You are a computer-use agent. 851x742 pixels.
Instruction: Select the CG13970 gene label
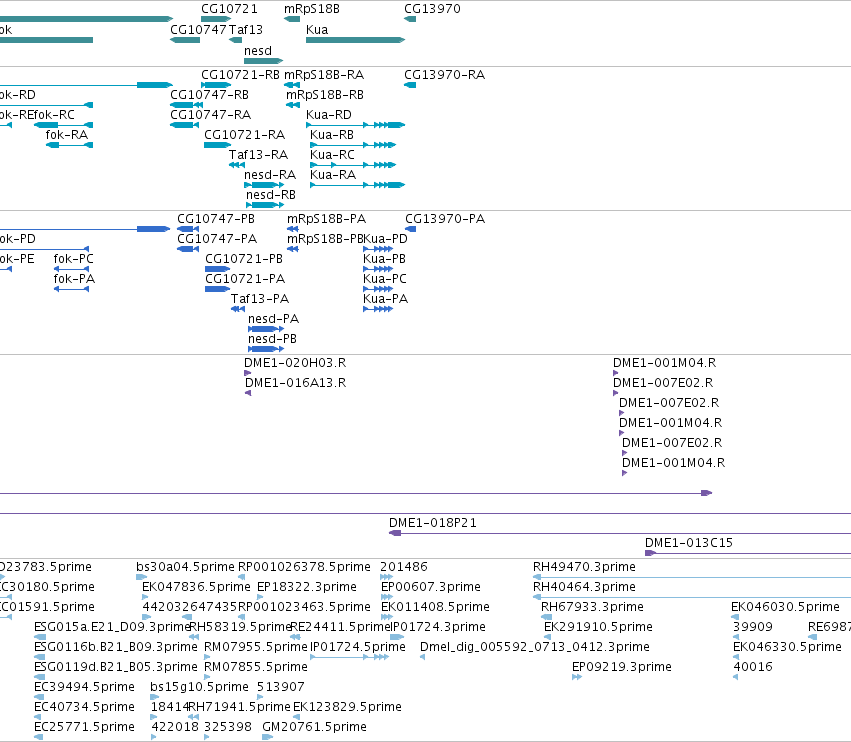(432, 9)
